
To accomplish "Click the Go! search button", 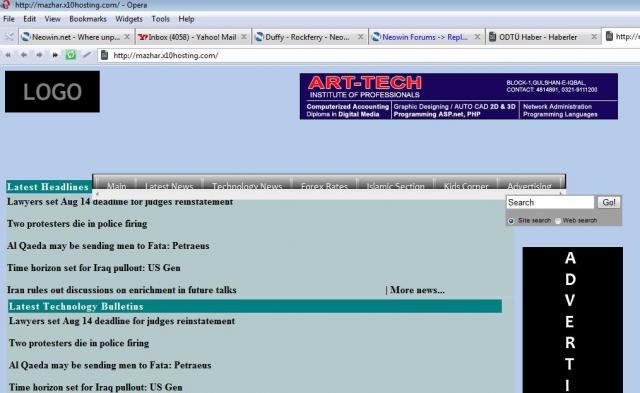I will [609, 202].
